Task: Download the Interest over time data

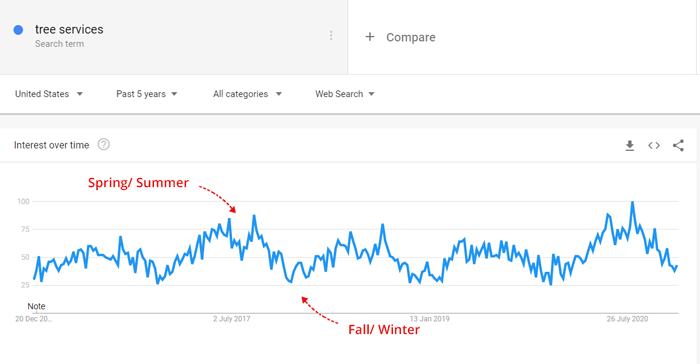Action: pyautogui.click(x=629, y=146)
